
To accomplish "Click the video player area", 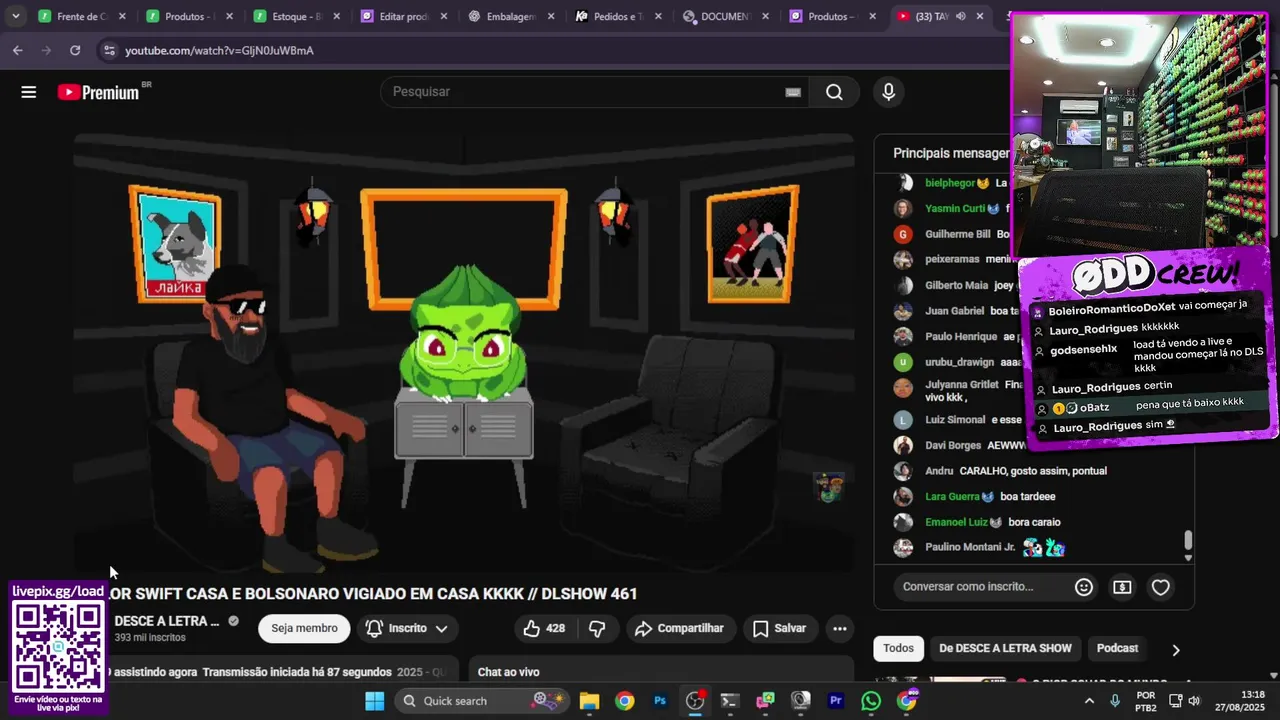I will (x=464, y=352).
